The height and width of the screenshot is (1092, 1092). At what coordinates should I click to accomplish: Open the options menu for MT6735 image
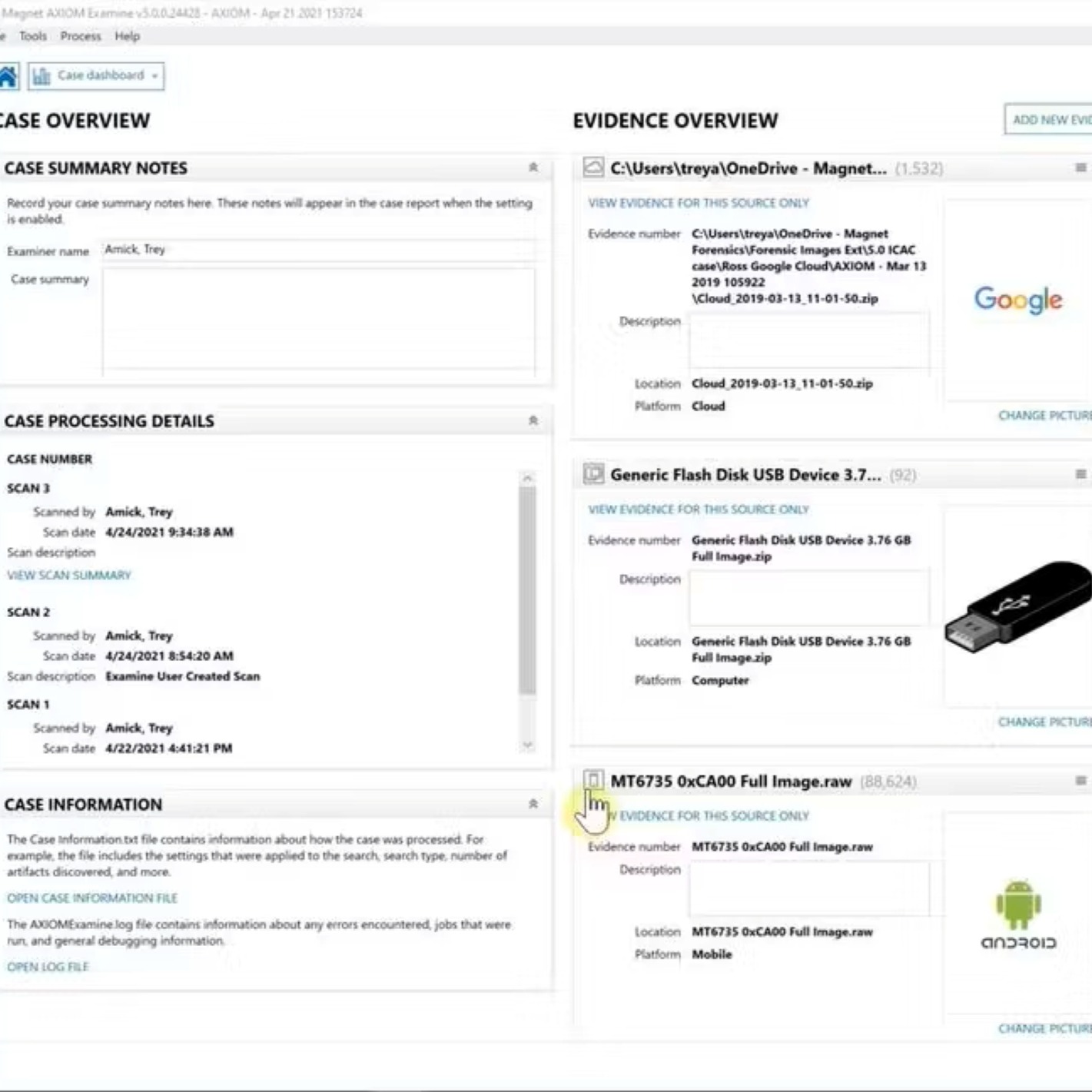1080,781
